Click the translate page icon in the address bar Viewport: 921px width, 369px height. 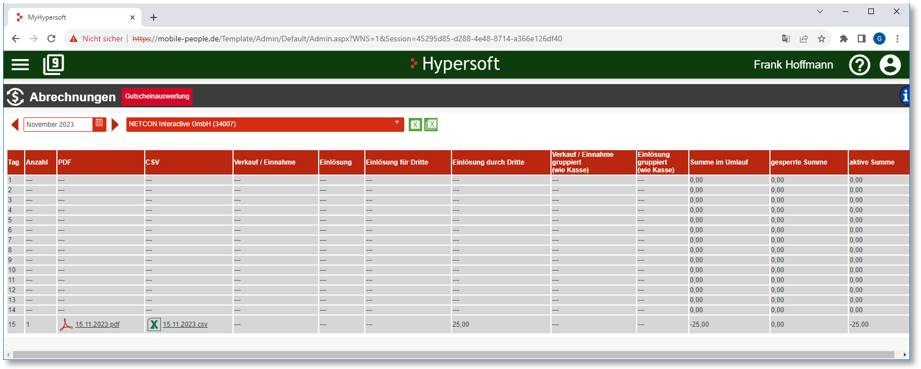786,39
